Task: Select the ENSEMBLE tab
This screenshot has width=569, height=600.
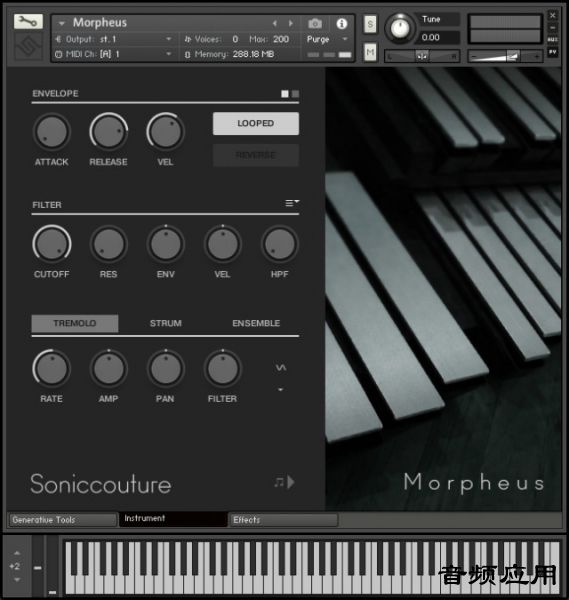Action: click(x=256, y=323)
